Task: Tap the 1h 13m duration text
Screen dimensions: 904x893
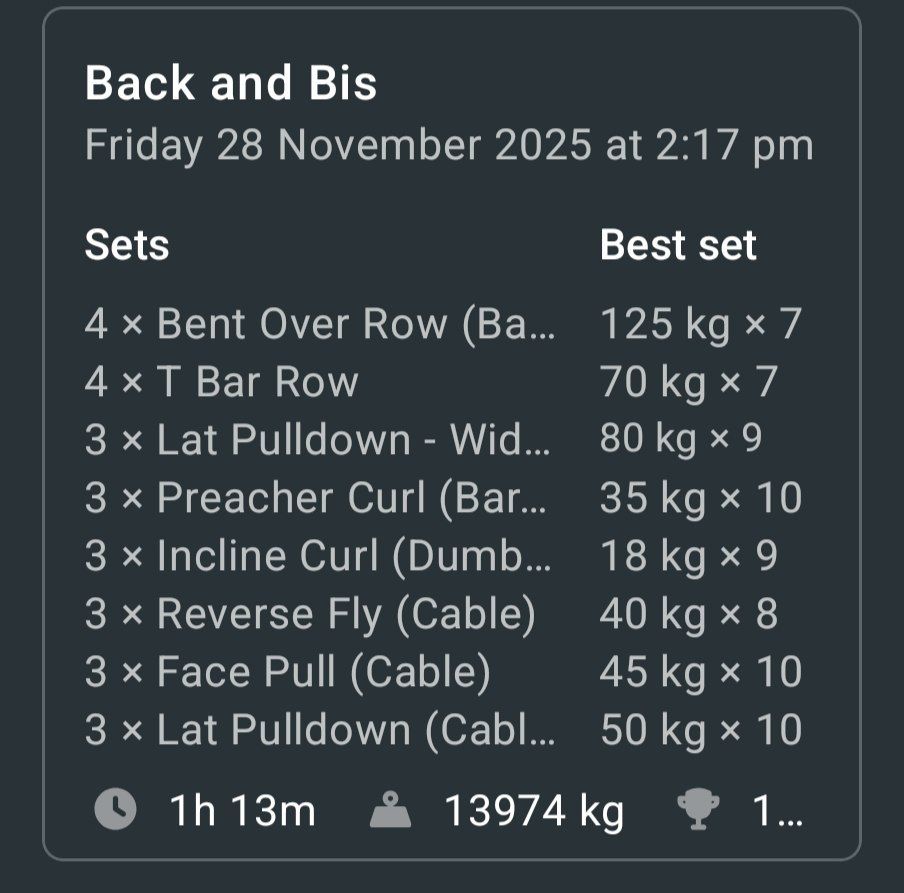Action: click(x=242, y=810)
